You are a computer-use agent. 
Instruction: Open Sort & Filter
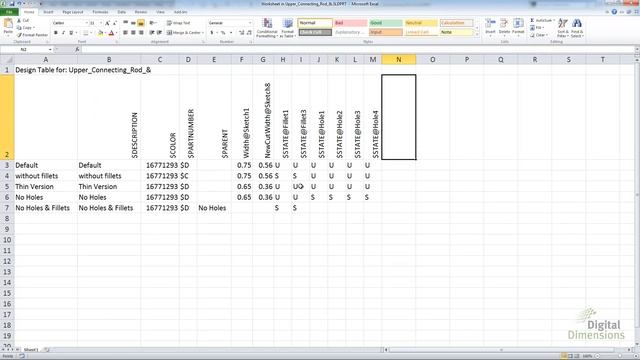click(x=563, y=28)
